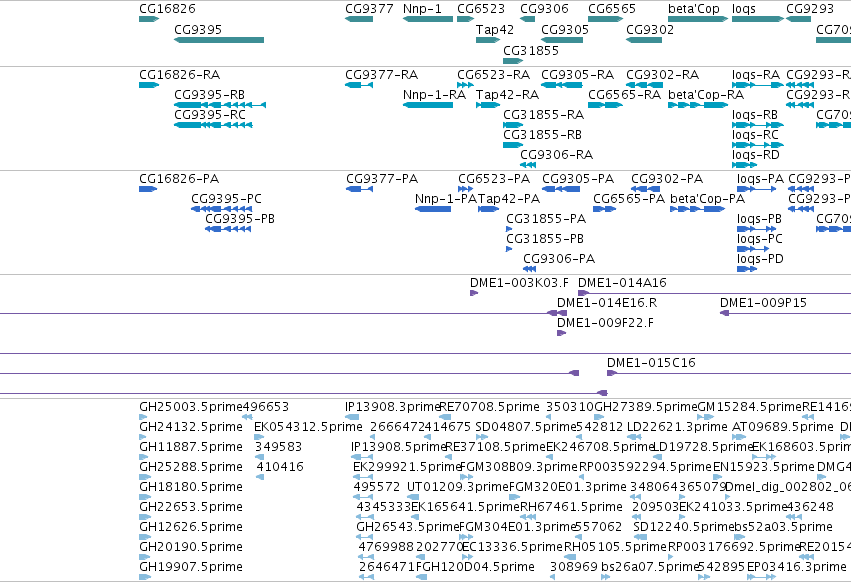Select BAC DME1-014A16 start arrow

583,293
